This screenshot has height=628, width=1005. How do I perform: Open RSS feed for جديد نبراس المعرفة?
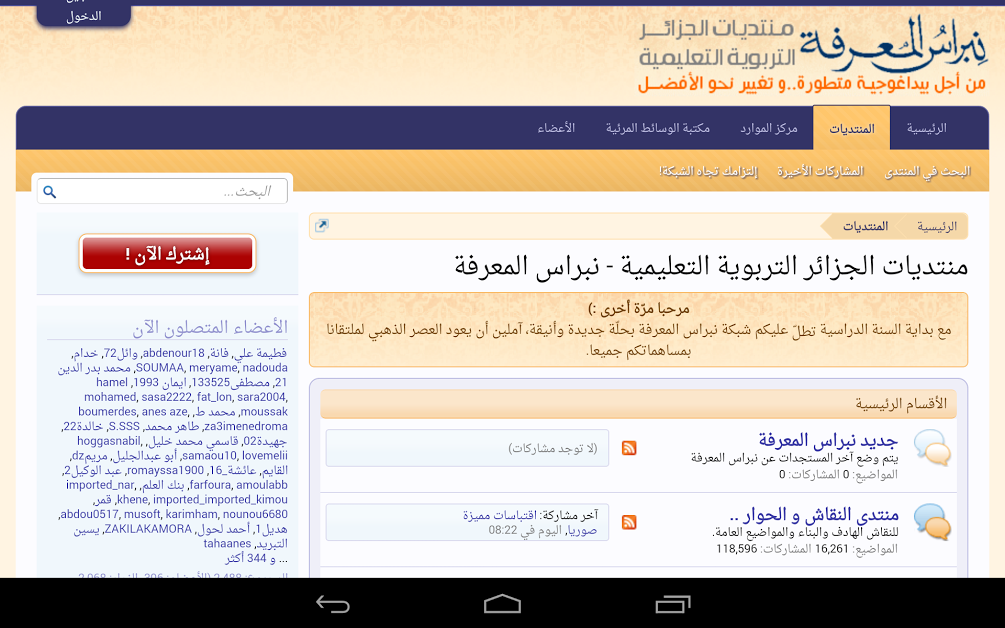click(x=629, y=448)
